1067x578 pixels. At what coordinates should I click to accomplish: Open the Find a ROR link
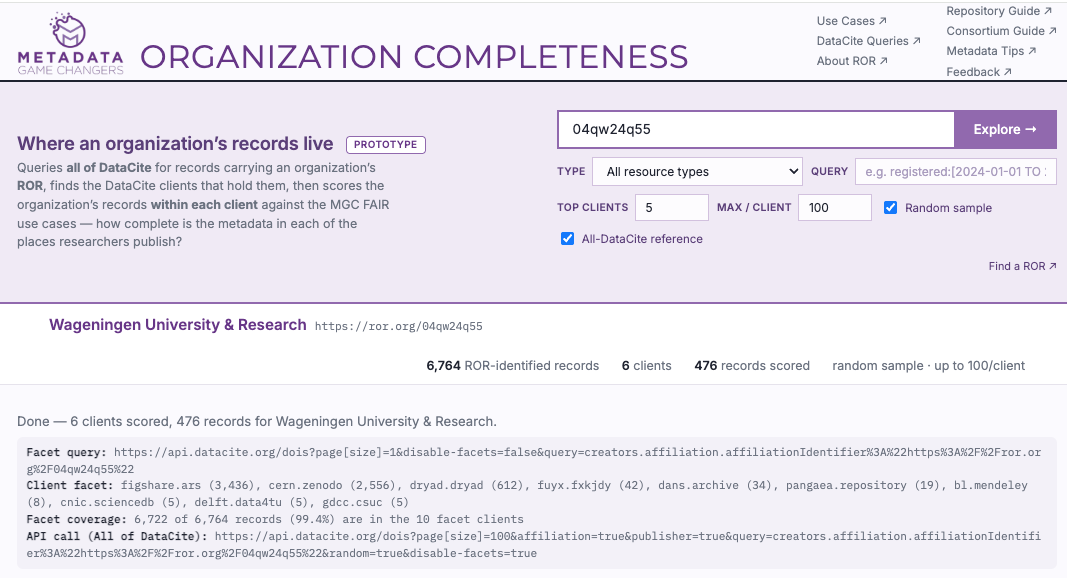click(x=1022, y=266)
